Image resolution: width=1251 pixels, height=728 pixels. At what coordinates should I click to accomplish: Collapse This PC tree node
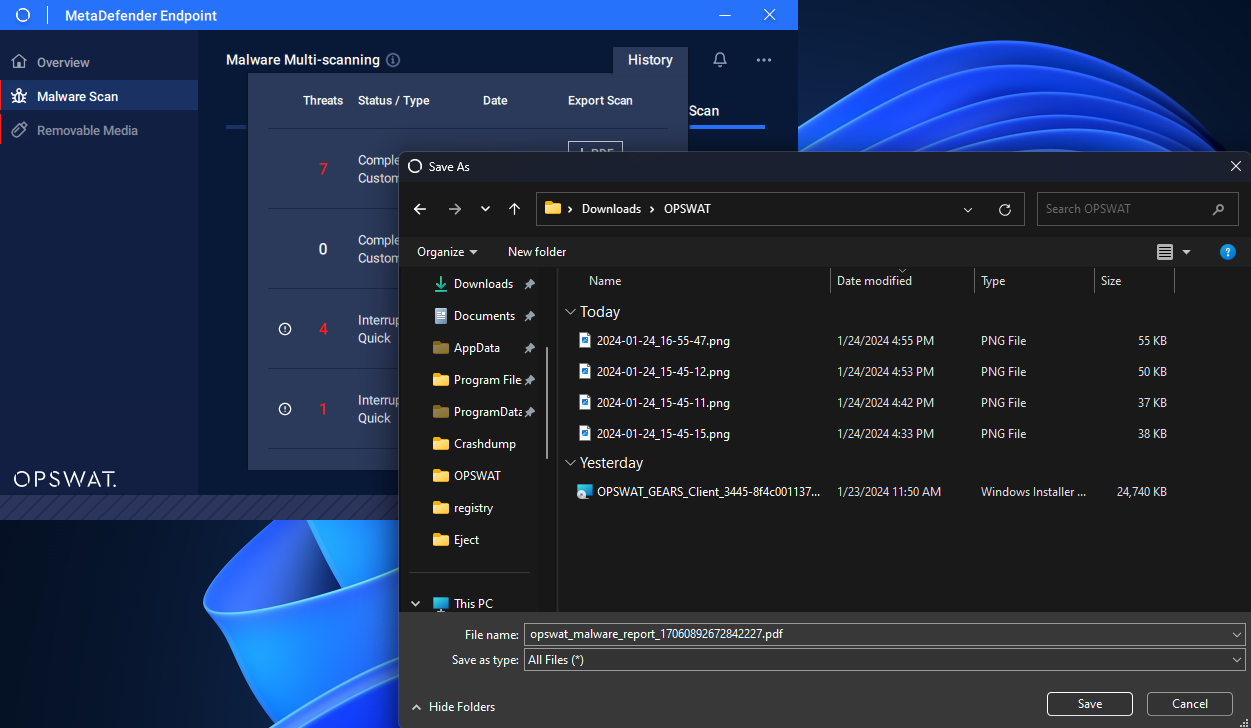click(416, 604)
